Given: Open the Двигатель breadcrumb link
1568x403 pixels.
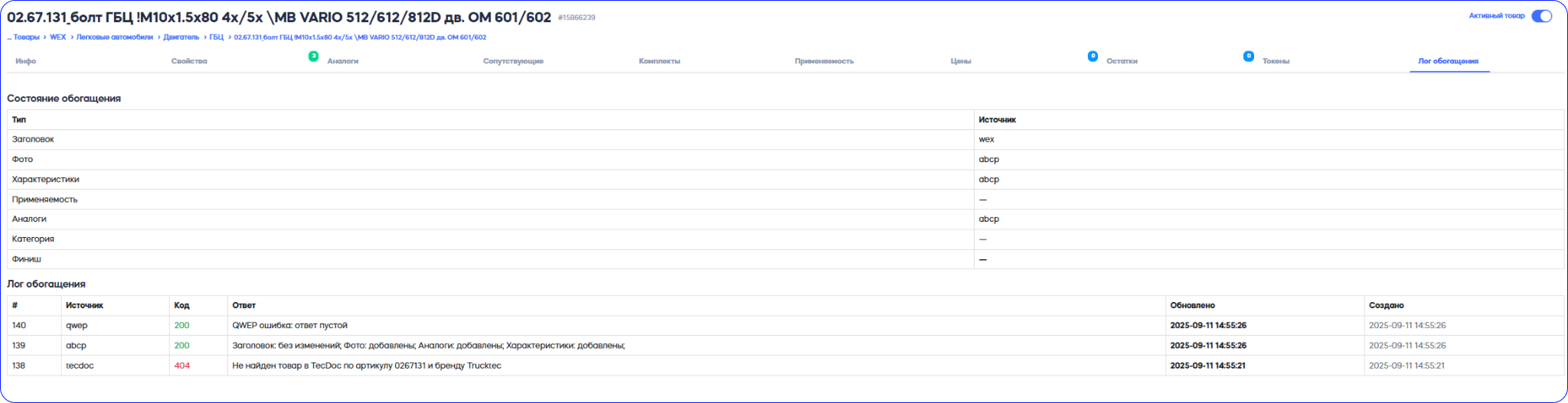Looking at the screenshot, I should pos(181,37).
